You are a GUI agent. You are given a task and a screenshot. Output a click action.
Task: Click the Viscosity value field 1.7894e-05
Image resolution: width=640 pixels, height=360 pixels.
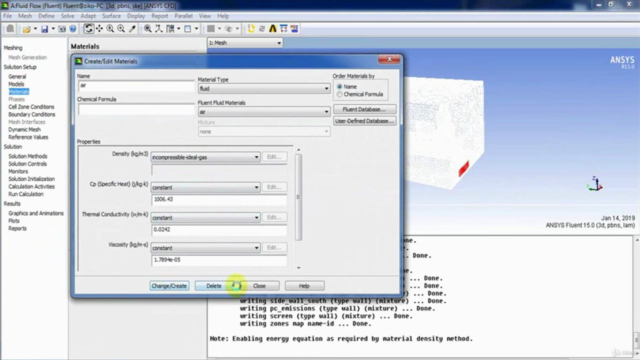click(x=219, y=260)
